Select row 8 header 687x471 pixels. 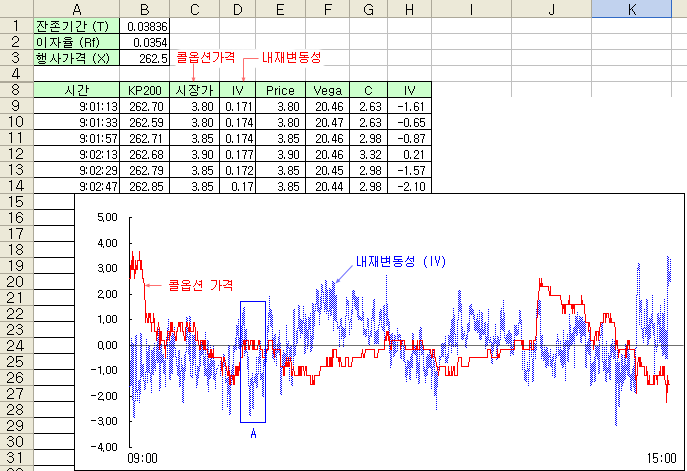16,90
